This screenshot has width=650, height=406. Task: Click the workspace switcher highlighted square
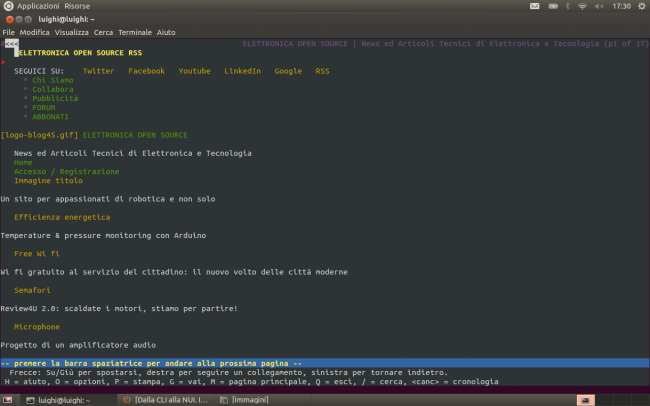click(x=585, y=400)
